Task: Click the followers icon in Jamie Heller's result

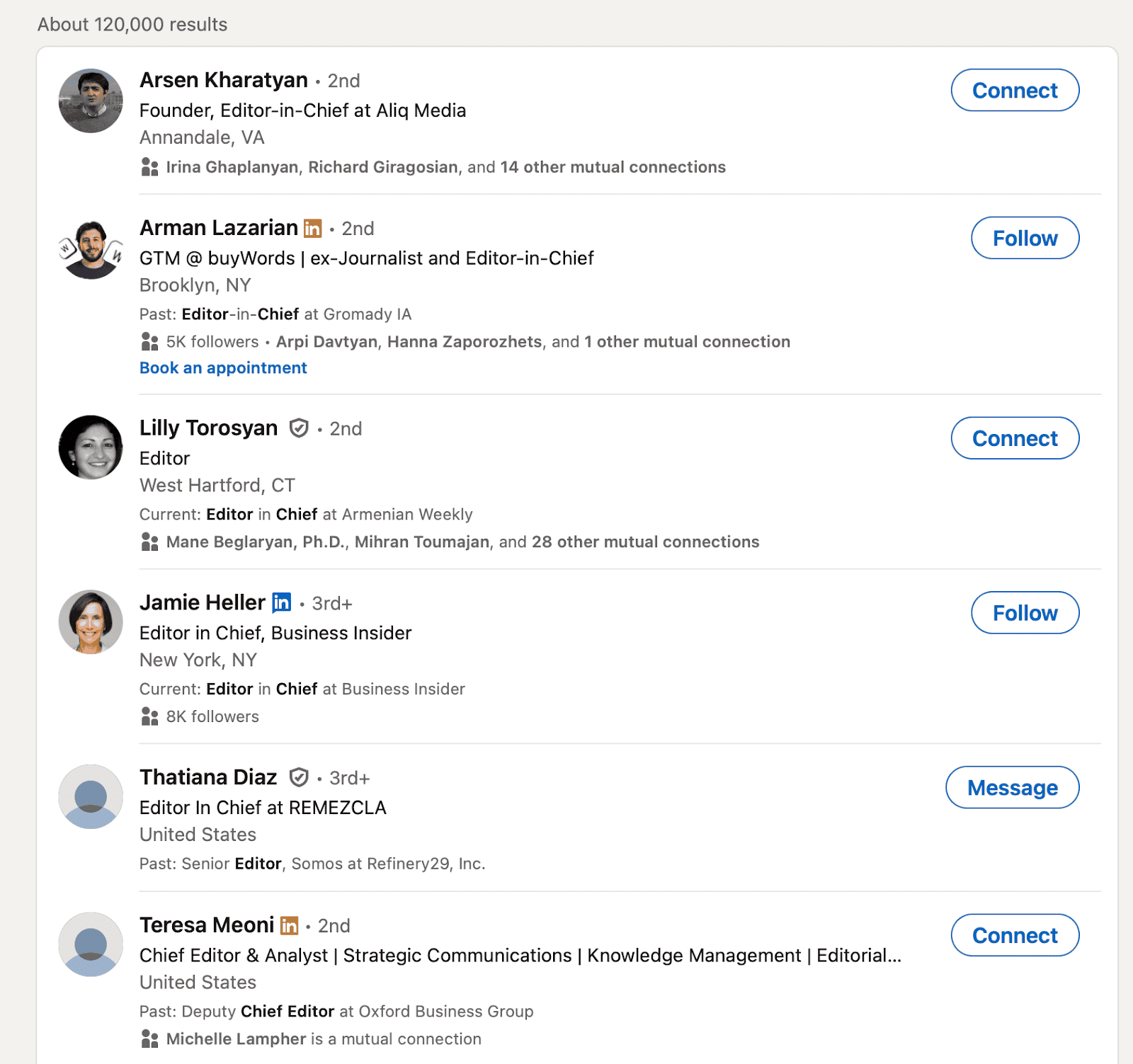Action: pos(149,716)
